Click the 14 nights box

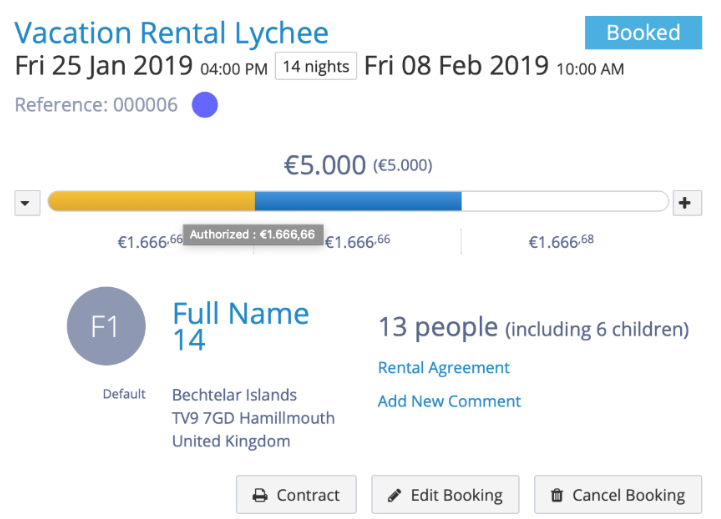[x=316, y=67]
